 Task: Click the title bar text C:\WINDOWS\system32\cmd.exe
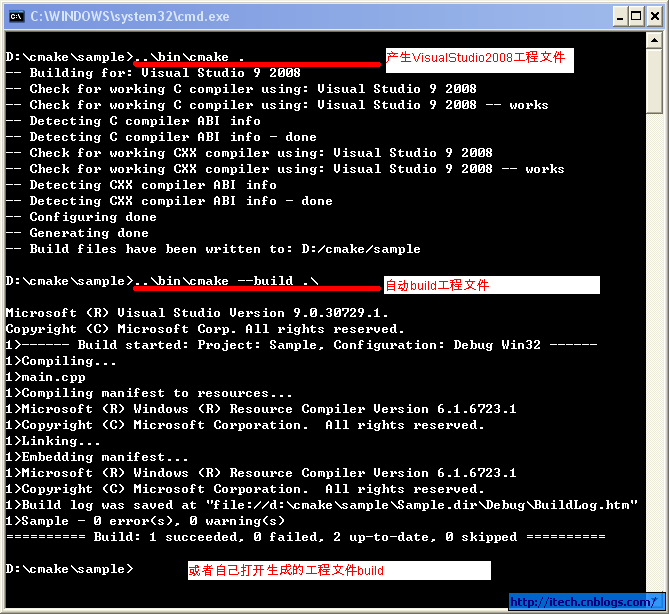click(x=130, y=17)
